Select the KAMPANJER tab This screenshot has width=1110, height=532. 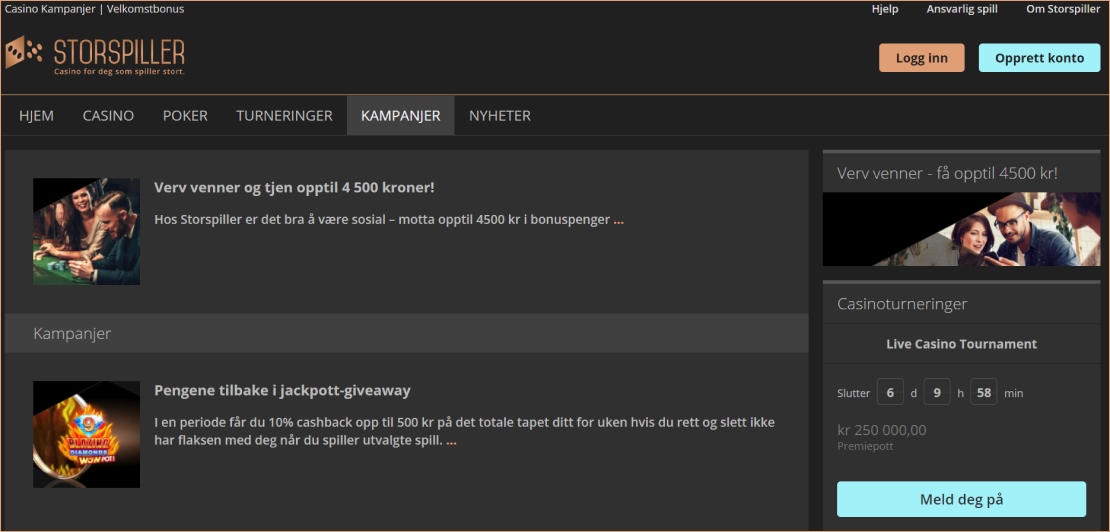coord(401,115)
